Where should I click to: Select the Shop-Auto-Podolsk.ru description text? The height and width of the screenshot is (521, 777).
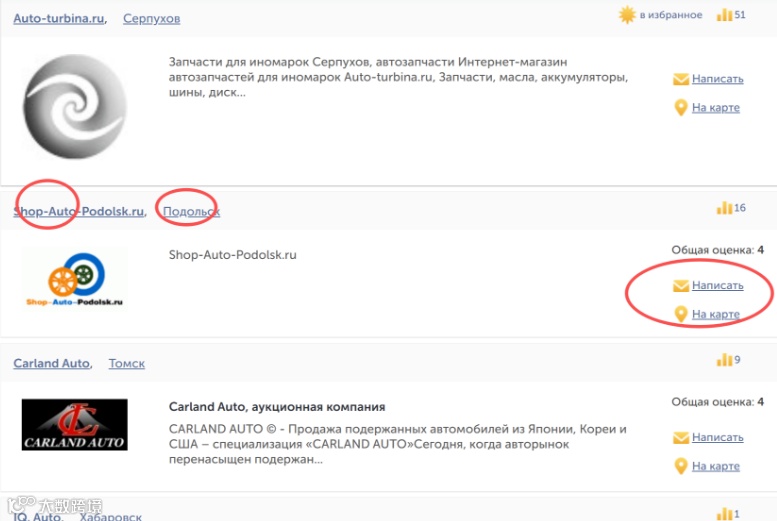coord(232,255)
